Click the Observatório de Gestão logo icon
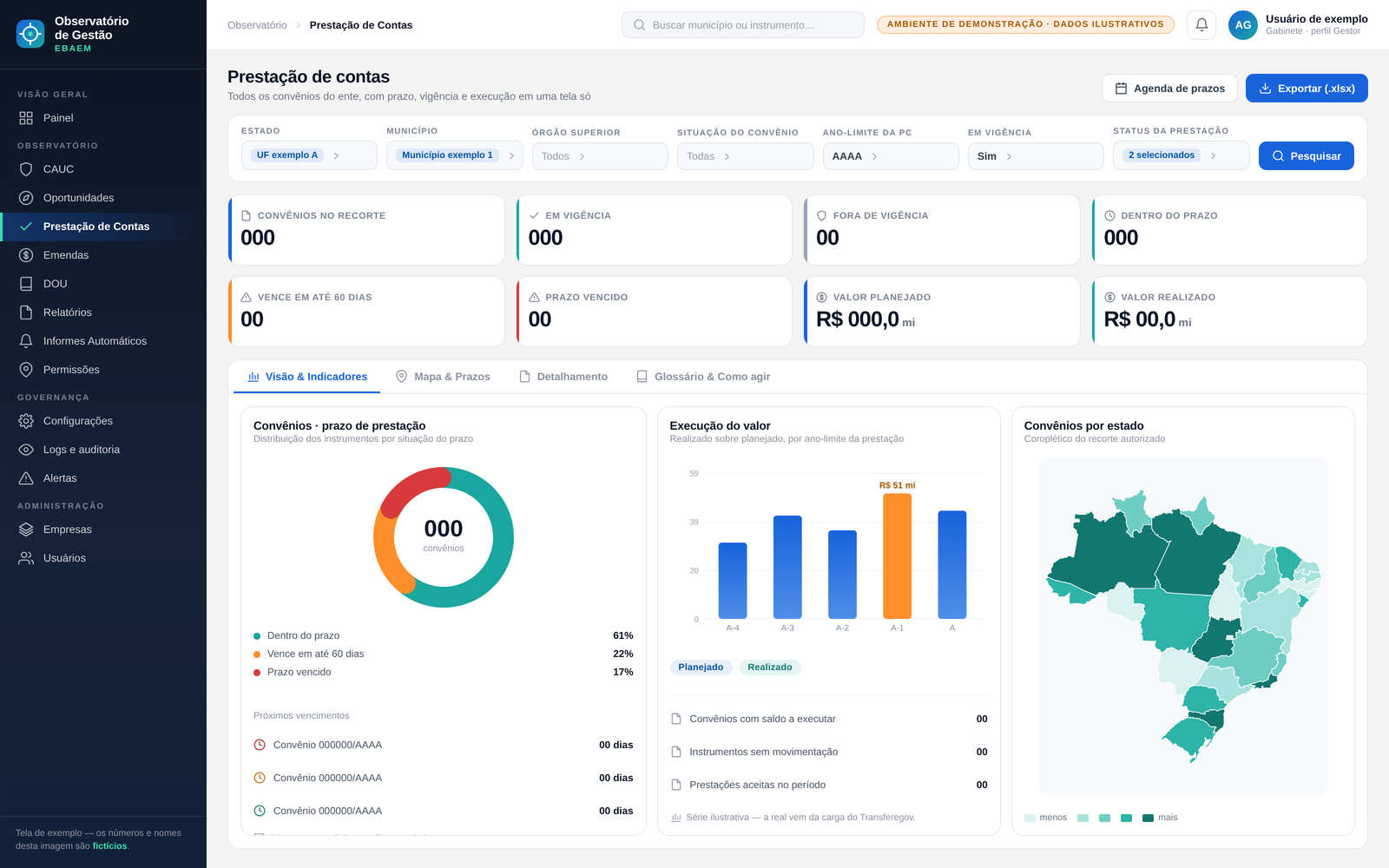The height and width of the screenshot is (868, 1389). 30,34
